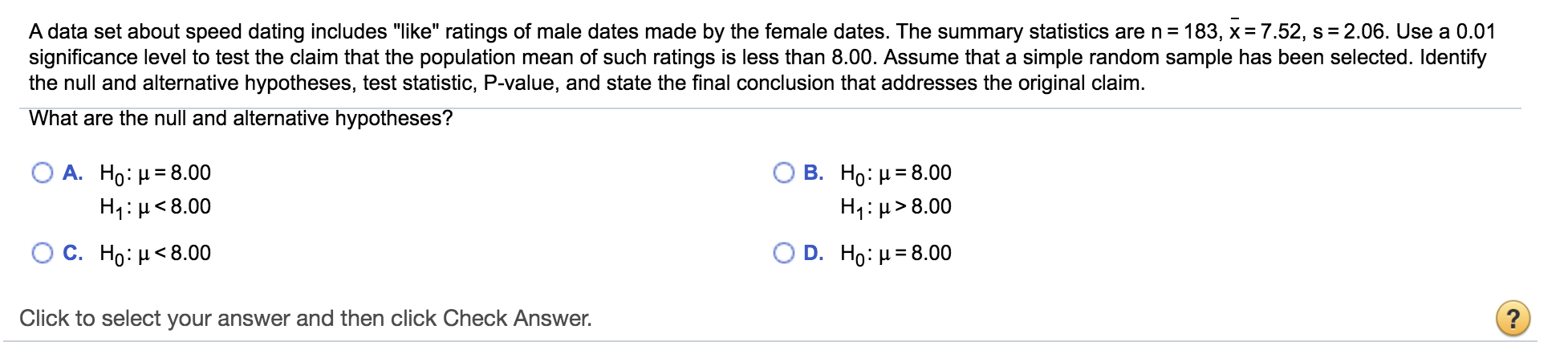The height and width of the screenshot is (350, 1568).
Task: Click the blue letter label 'A.'
Action: (73, 173)
